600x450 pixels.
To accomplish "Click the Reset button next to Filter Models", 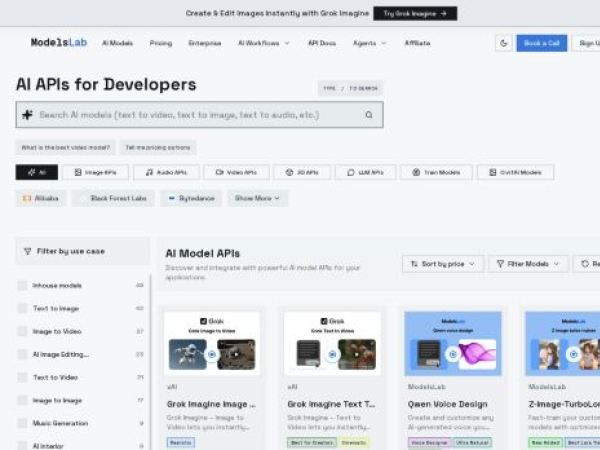I will point(587,264).
